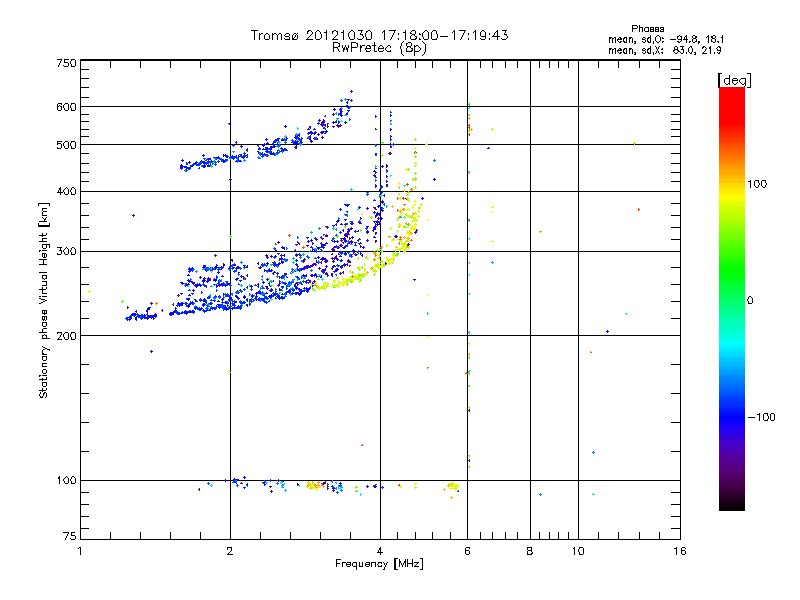Click the y-axis tick label "300"
The height and width of the screenshot is (600, 800).
coord(67,251)
